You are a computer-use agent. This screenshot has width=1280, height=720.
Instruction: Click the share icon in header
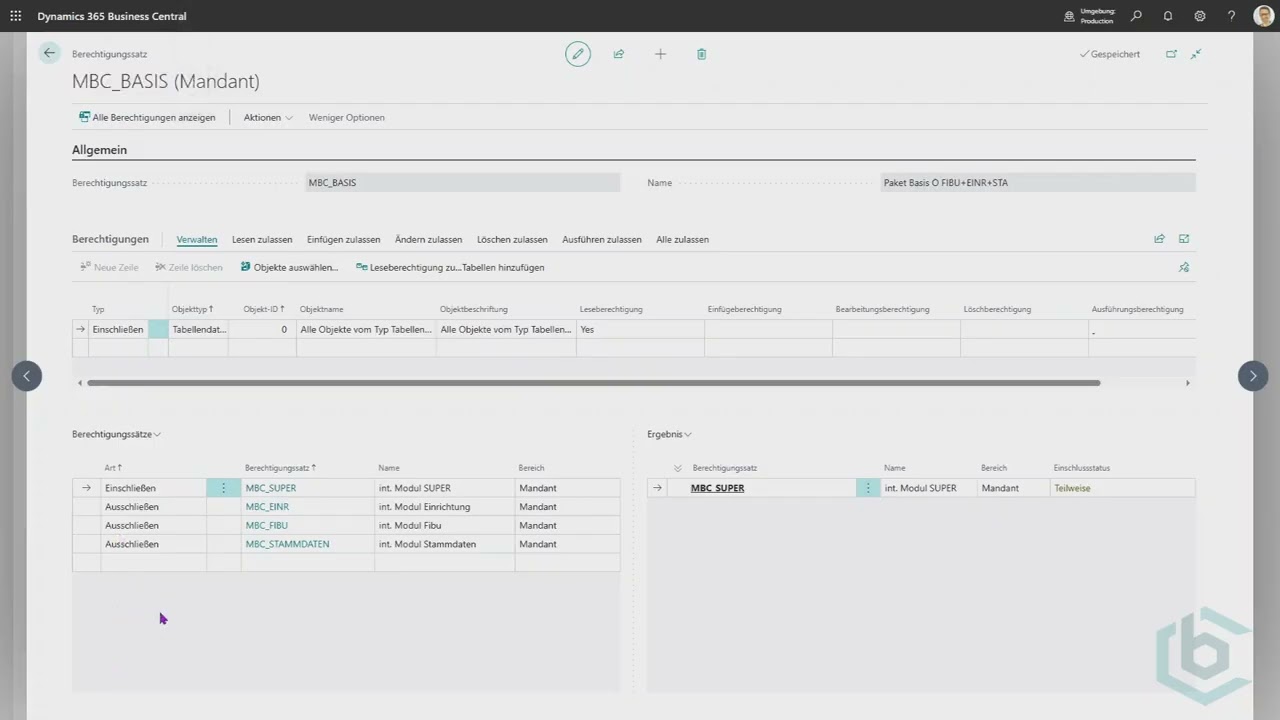[x=619, y=54]
